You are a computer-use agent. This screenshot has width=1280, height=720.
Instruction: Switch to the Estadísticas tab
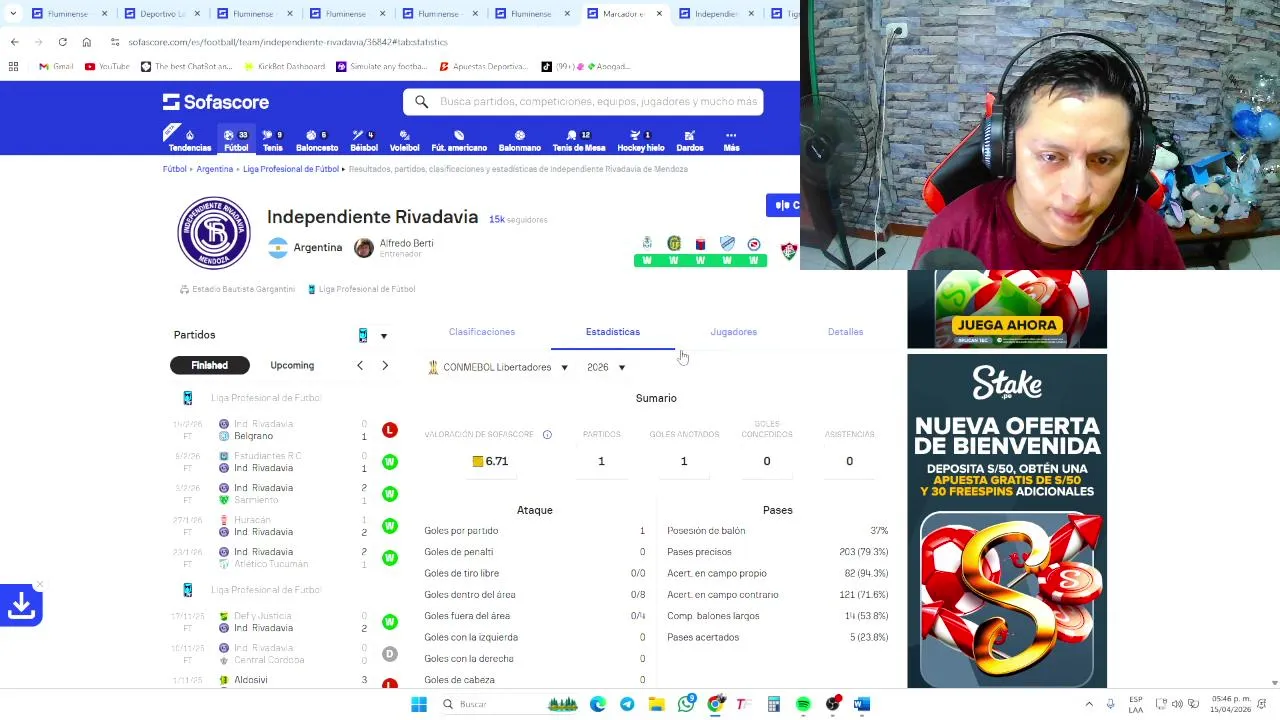(x=613, y=332)
